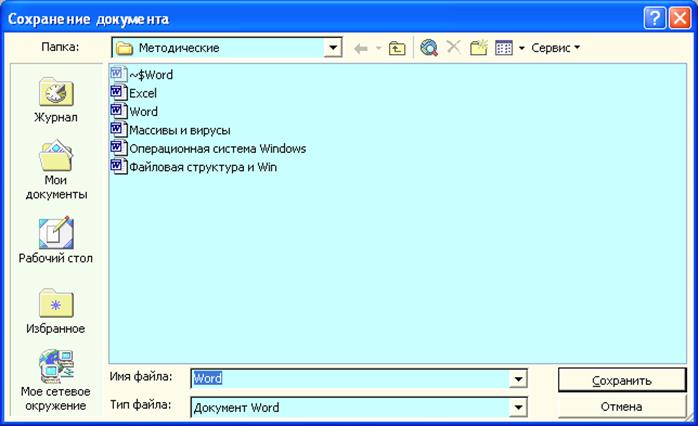698x426 pixels.
Task: Click the Сохранить button
Action: click(621, 381)
